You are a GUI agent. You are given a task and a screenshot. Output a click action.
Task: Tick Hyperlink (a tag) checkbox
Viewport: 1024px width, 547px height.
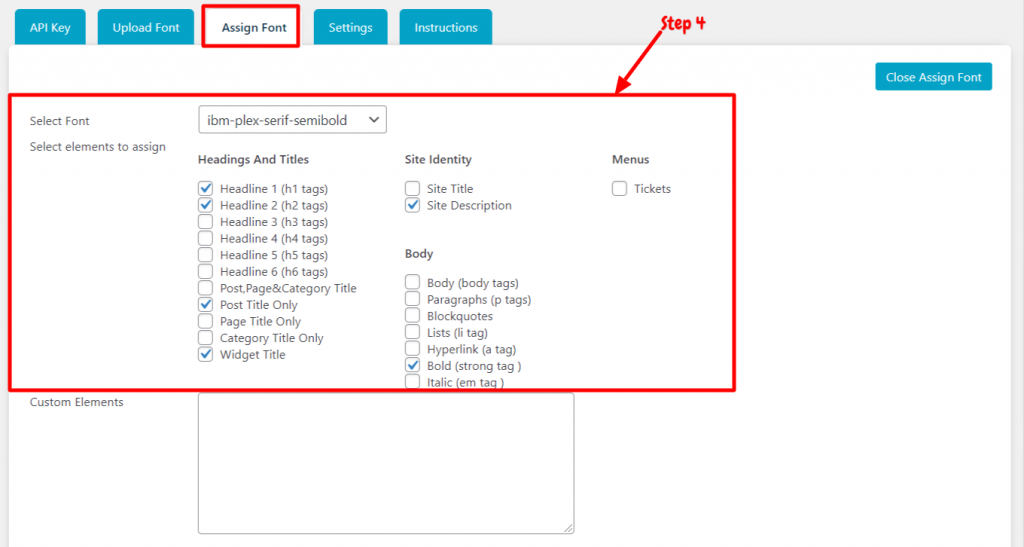point(412,349)
